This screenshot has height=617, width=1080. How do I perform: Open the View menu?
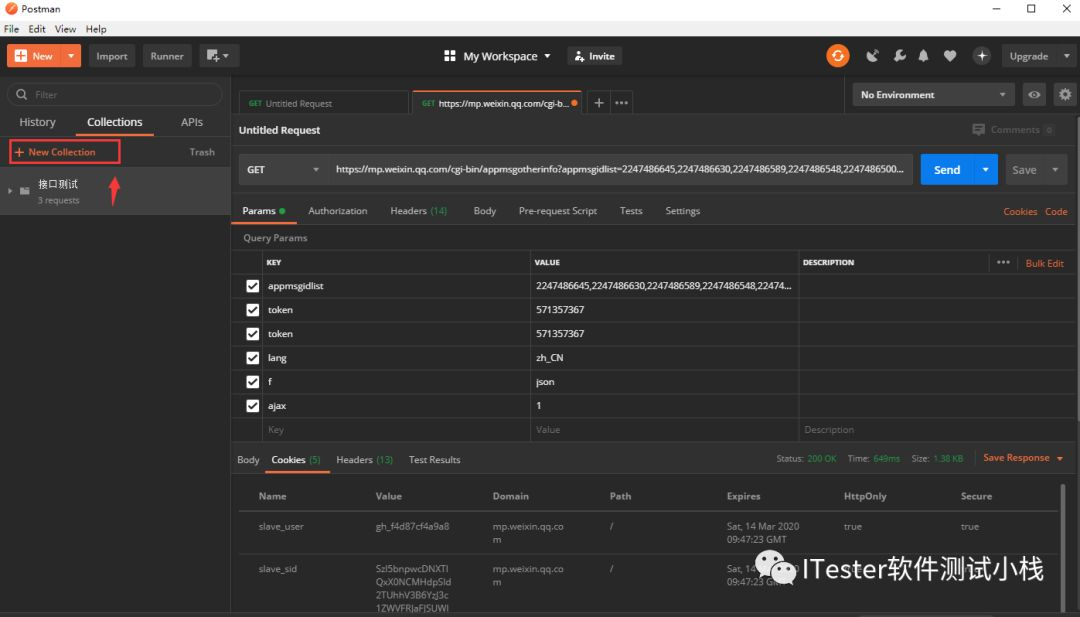point(65,29)
